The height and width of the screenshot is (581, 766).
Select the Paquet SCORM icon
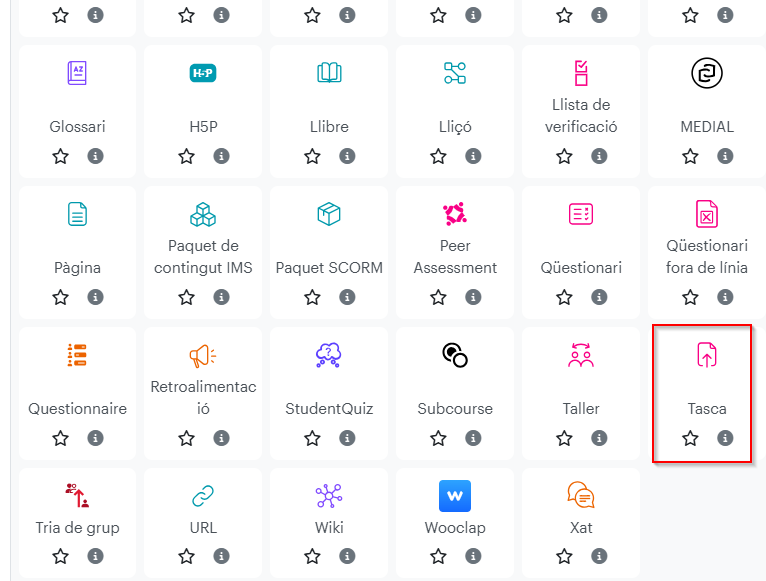(329, 214)
